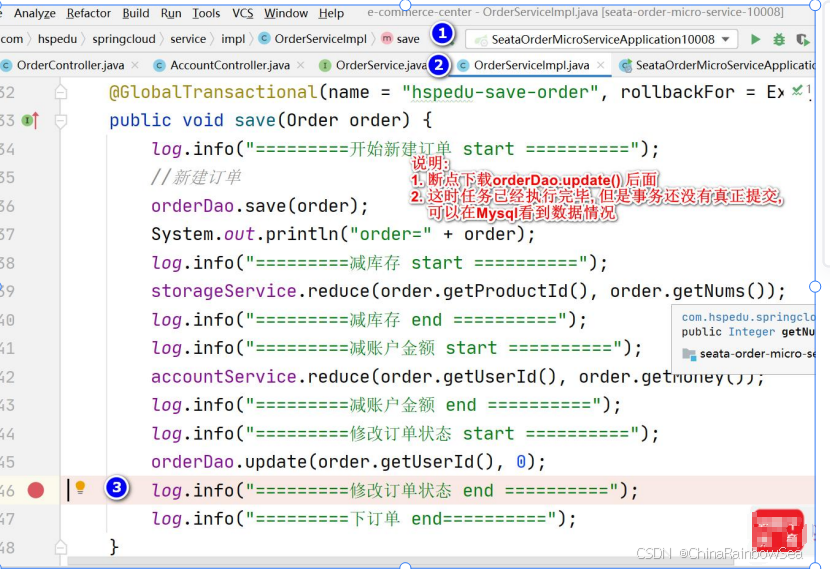Click the orderDao.update call
Screen dimensions: 830x569
[348, 462]
